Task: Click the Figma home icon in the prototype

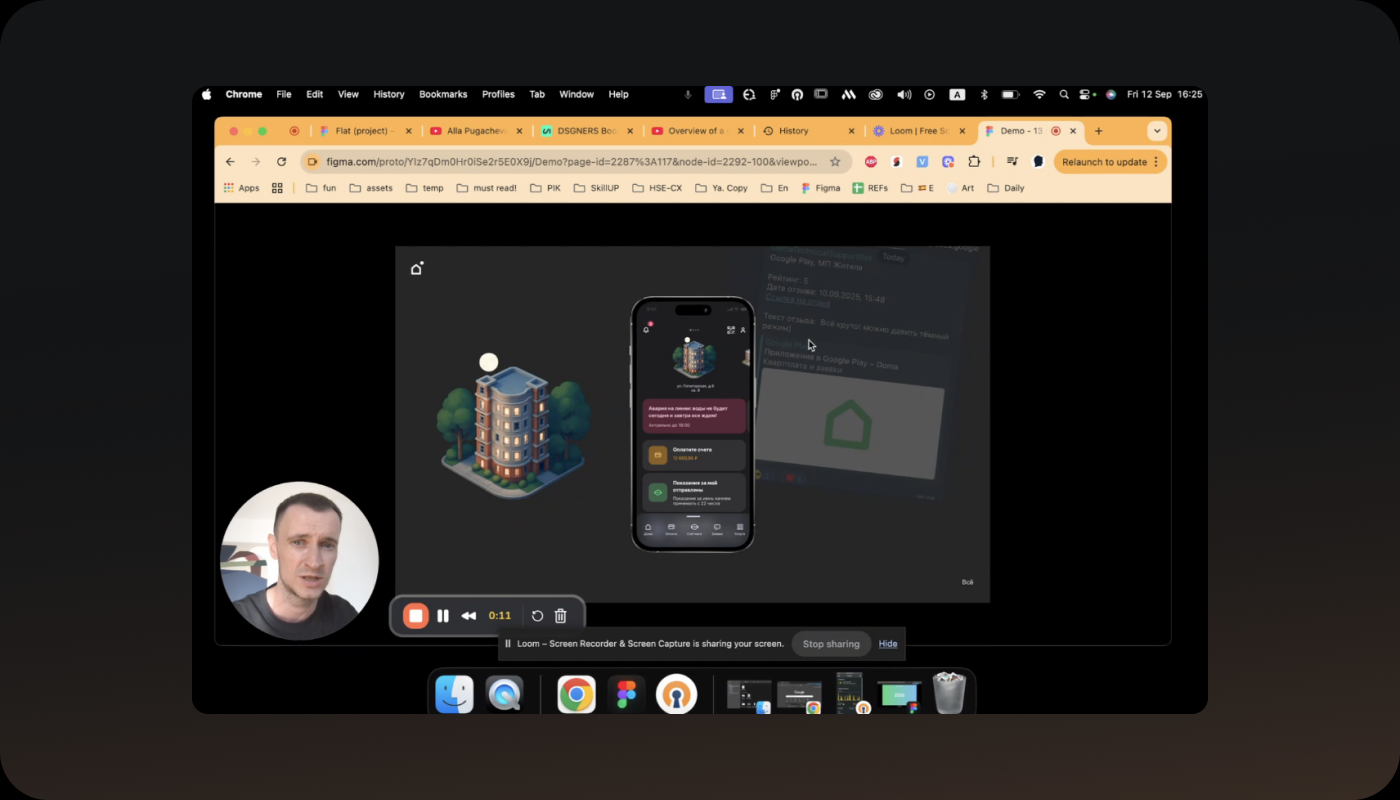Action: 417,268
